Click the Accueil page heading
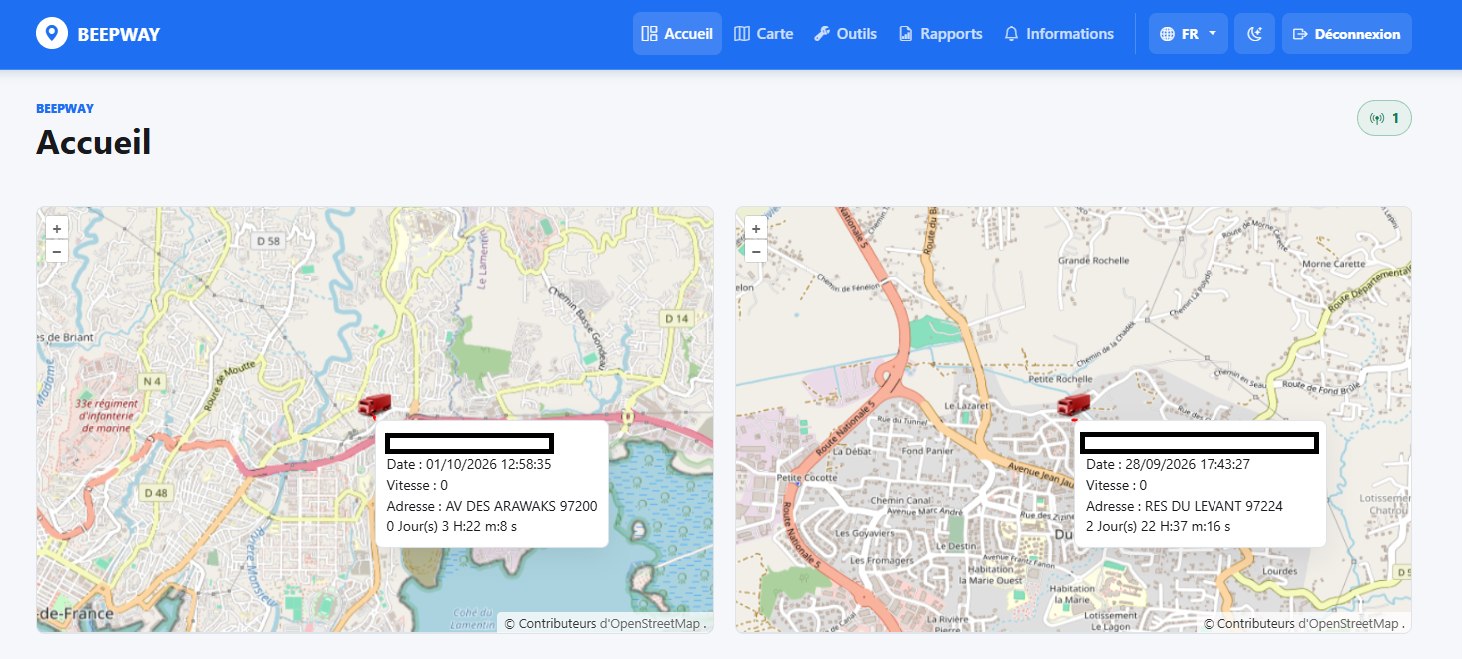 pyautogui.click(x=93, y=142)
